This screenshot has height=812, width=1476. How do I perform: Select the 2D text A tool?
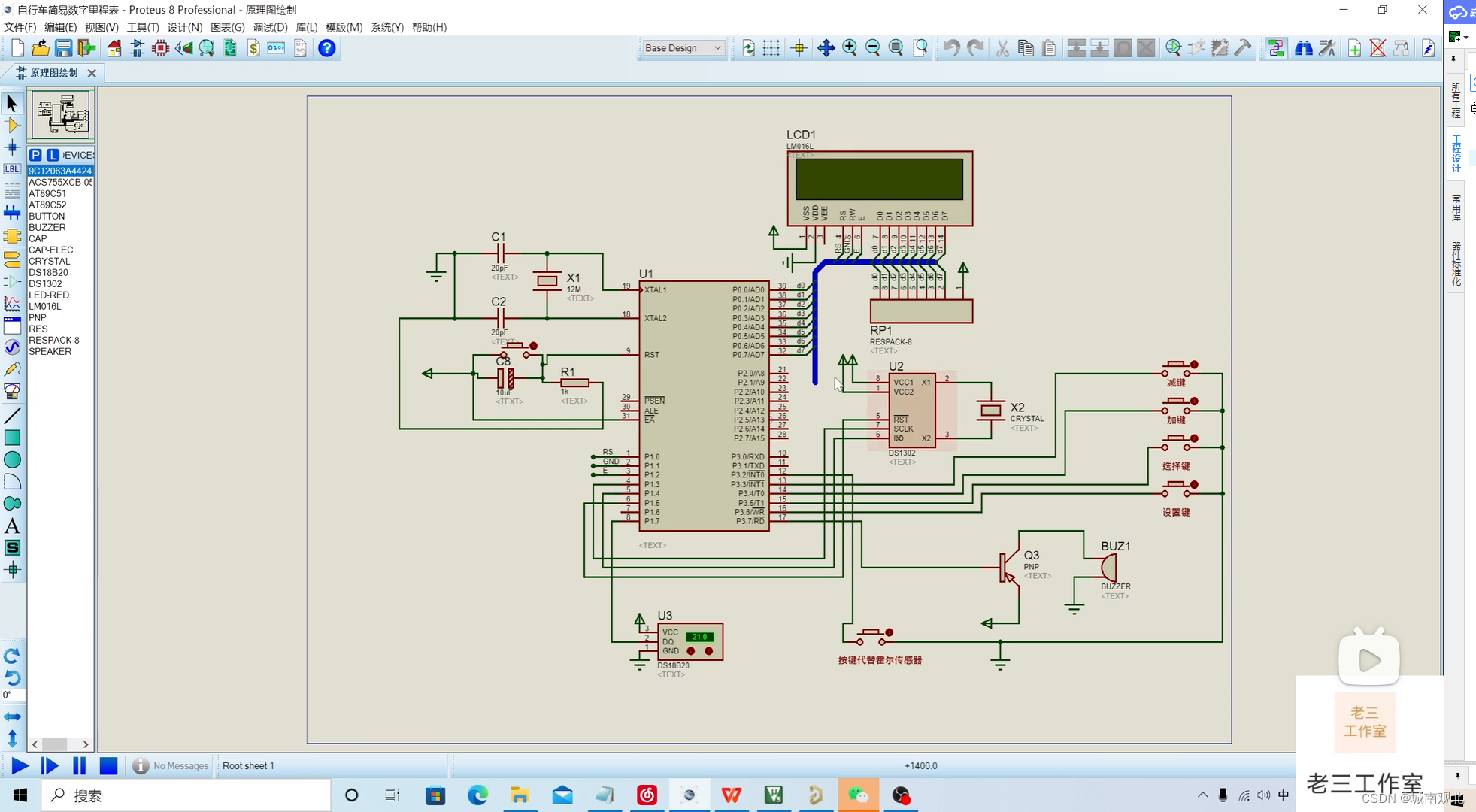pos(12,526)
